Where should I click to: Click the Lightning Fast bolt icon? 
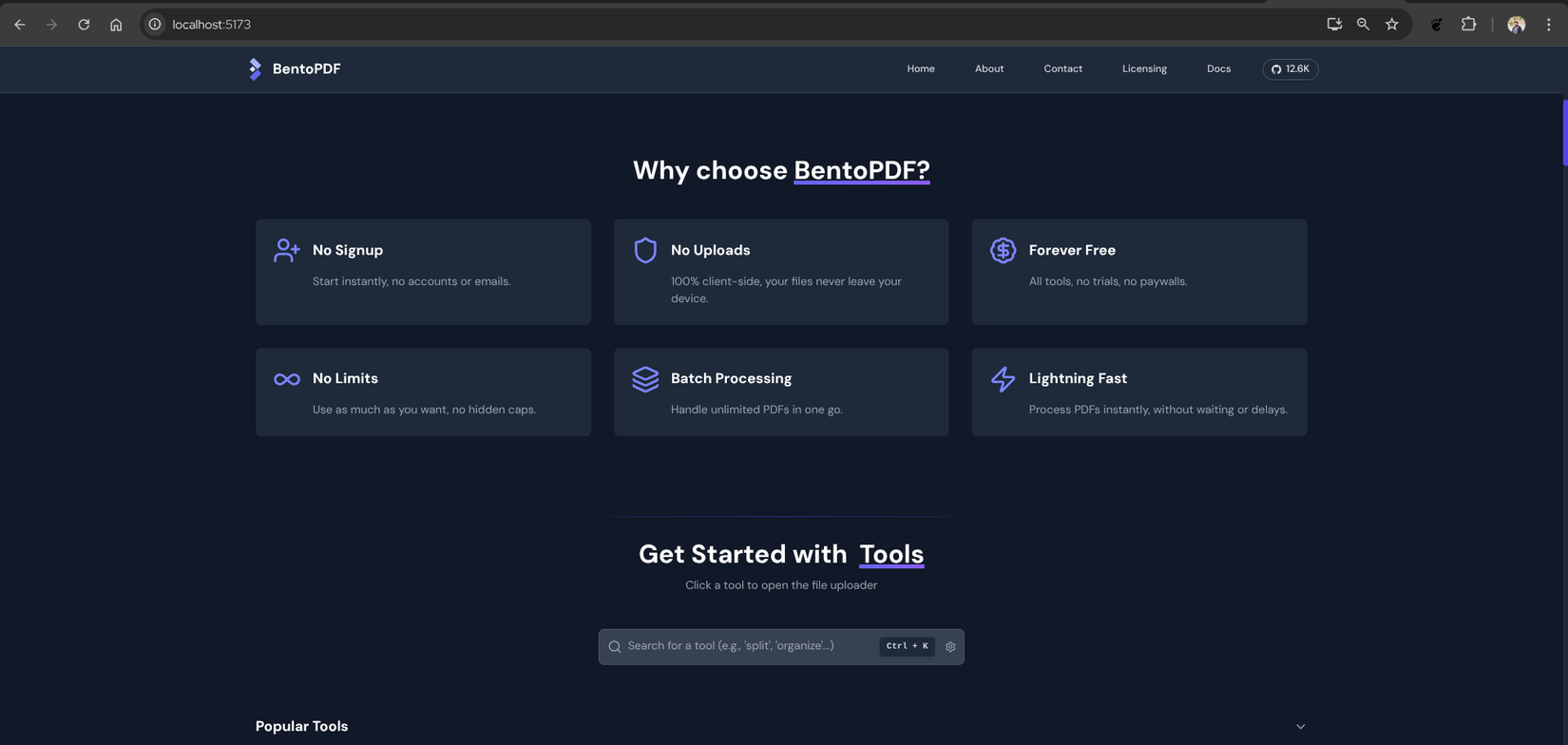pyautogui.click(x=1003, y=379)
